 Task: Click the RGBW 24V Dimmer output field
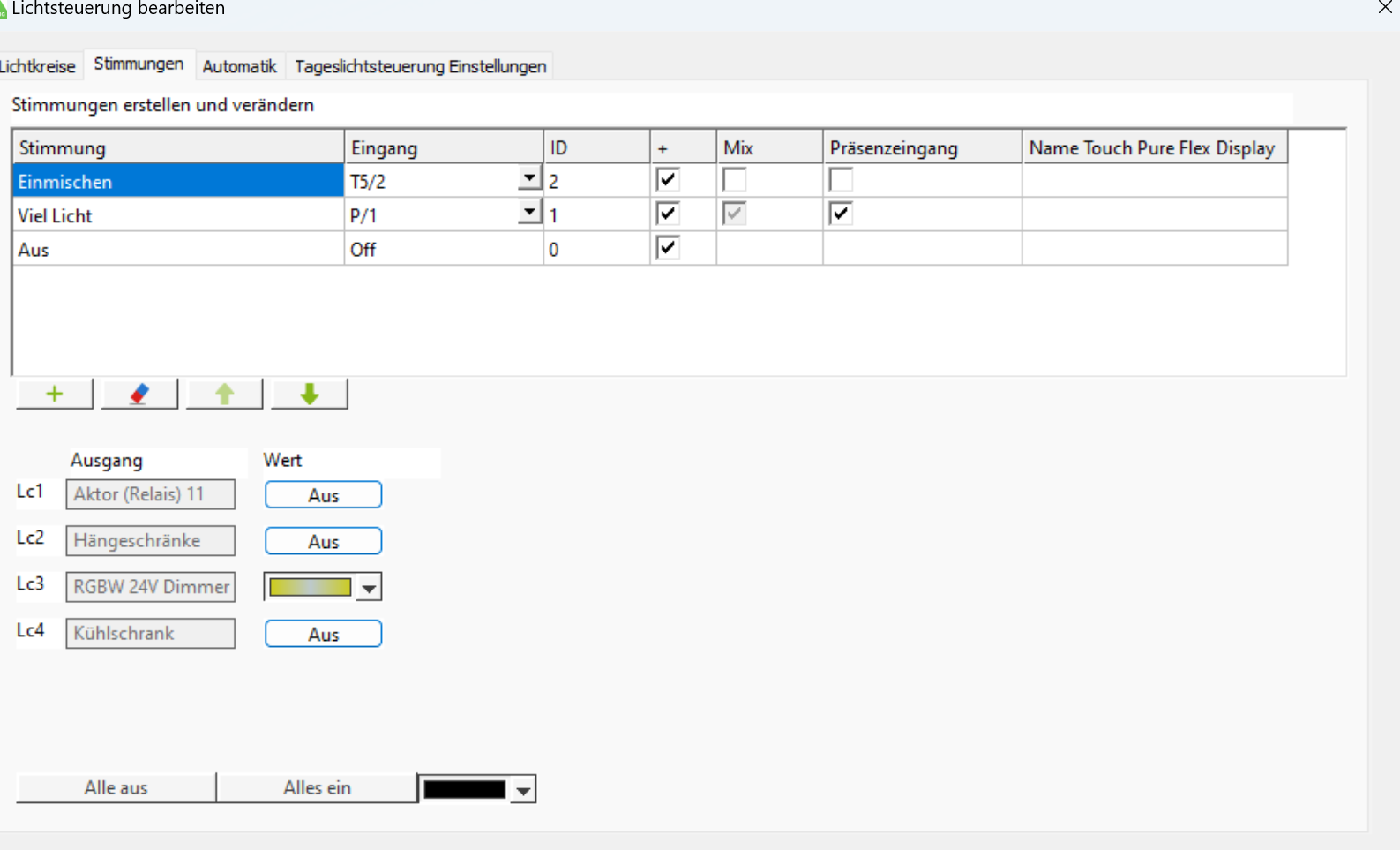click(x=151, y=587)
